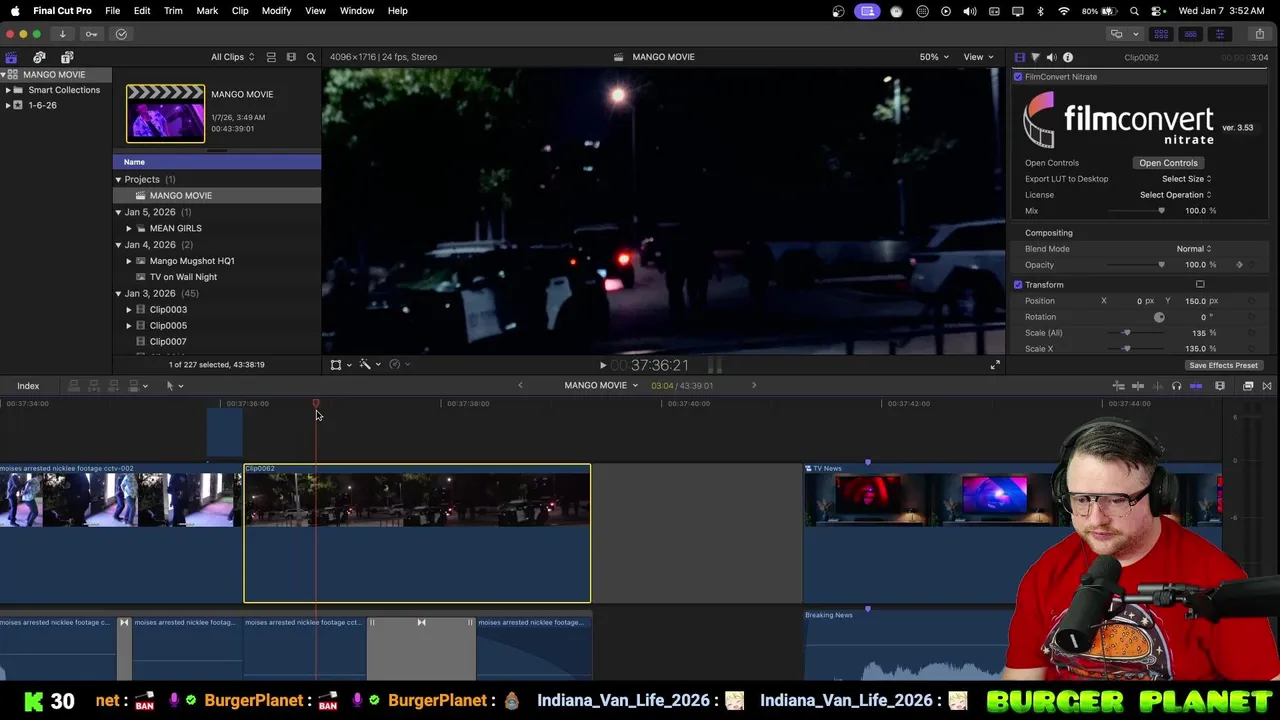Collapse the Jan 5, 2026 group
Image resolution: width=1280 pixels, height=720 pixels.
pyautogui.click(x=118, y=212)
